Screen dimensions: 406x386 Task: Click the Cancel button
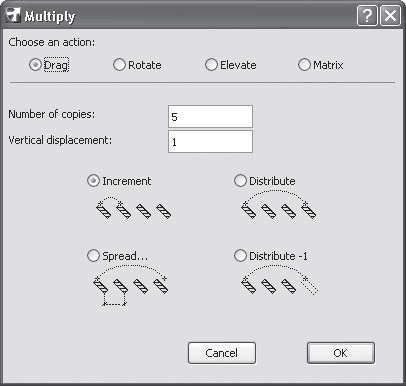pyautogui.click(x=222, y=353)
